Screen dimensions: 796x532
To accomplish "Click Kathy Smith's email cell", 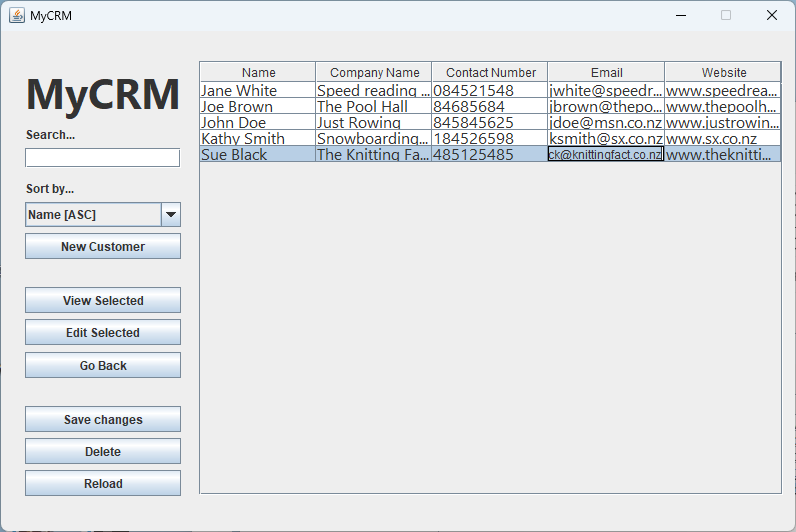I will pos(605,138).
